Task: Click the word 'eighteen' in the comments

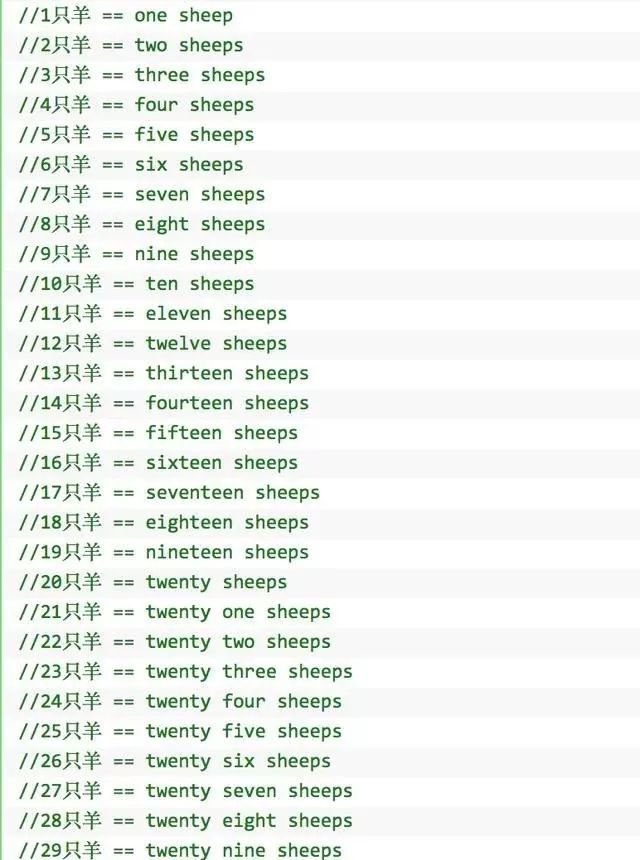Action: pos(189,523)
